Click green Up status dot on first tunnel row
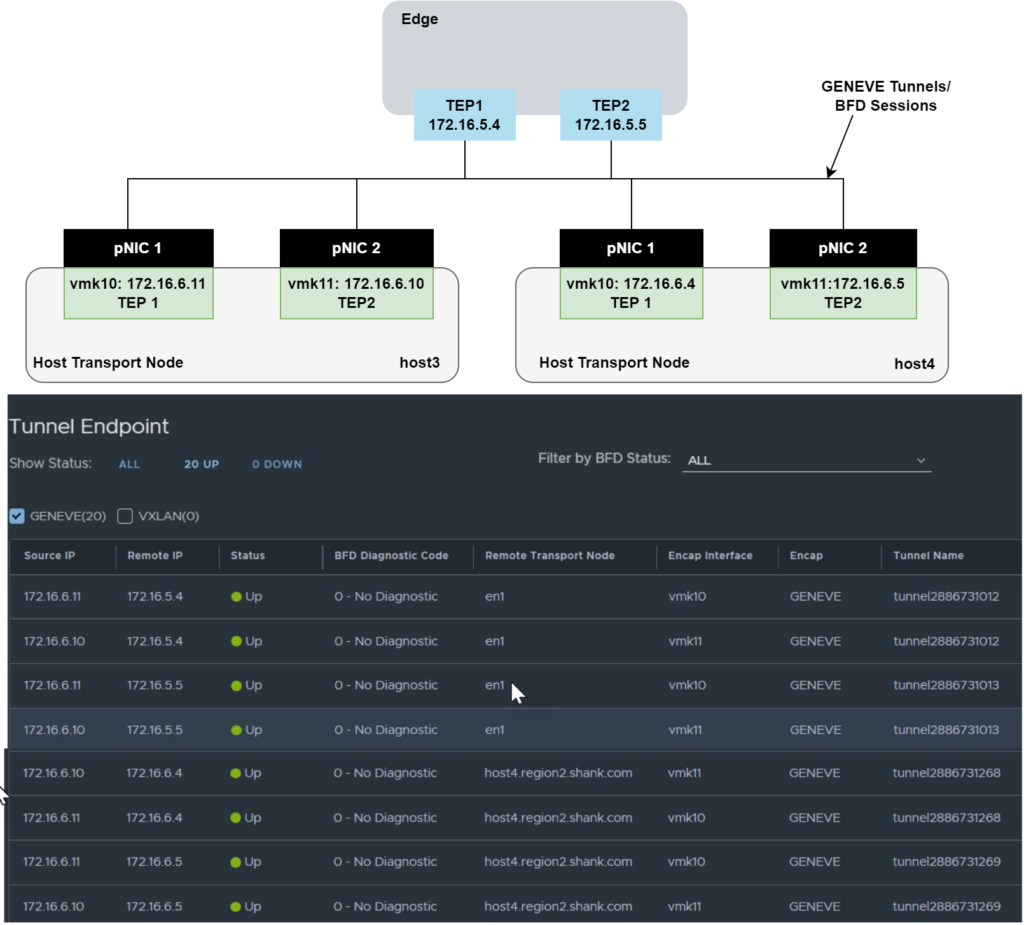The width and height of the screenshot is (1024, 925). tap(237, 596)
